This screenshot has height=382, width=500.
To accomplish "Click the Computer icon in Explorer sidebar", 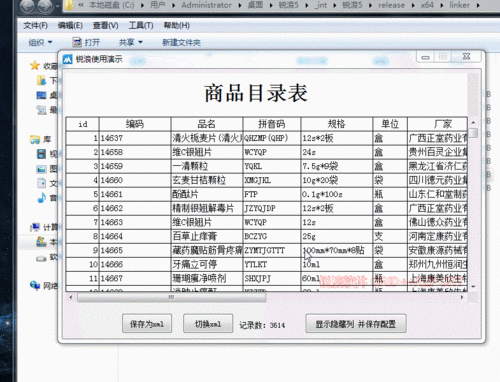I will (35, 227).
